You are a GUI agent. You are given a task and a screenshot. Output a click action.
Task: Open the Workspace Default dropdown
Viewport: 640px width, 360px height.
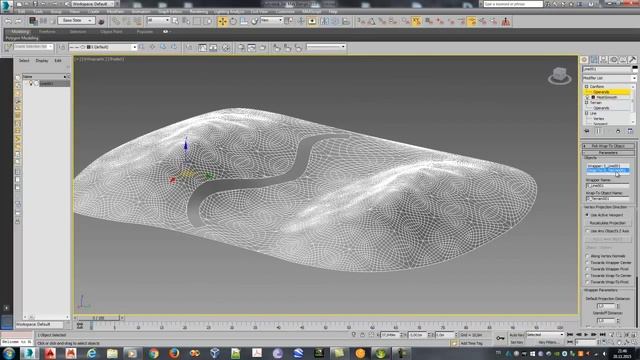coord(93,4)
